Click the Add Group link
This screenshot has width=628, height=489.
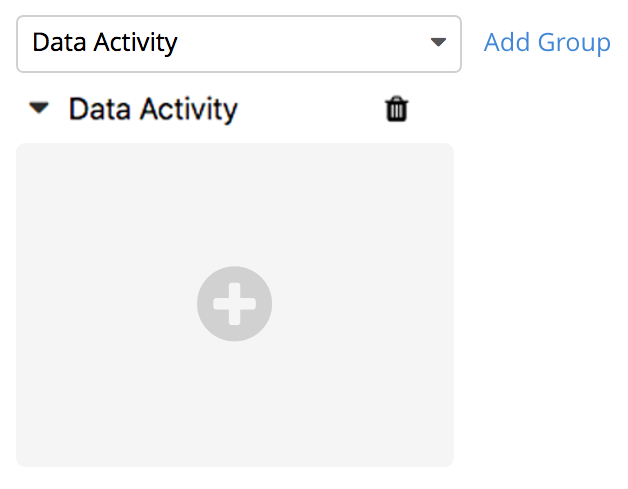[546, 43]
